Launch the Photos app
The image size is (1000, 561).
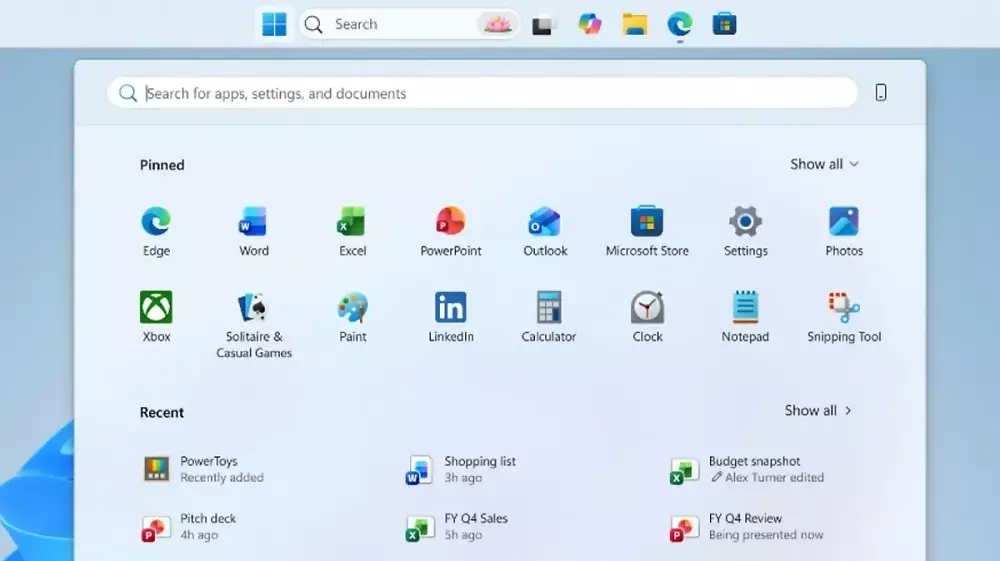(x=844, y=231)
